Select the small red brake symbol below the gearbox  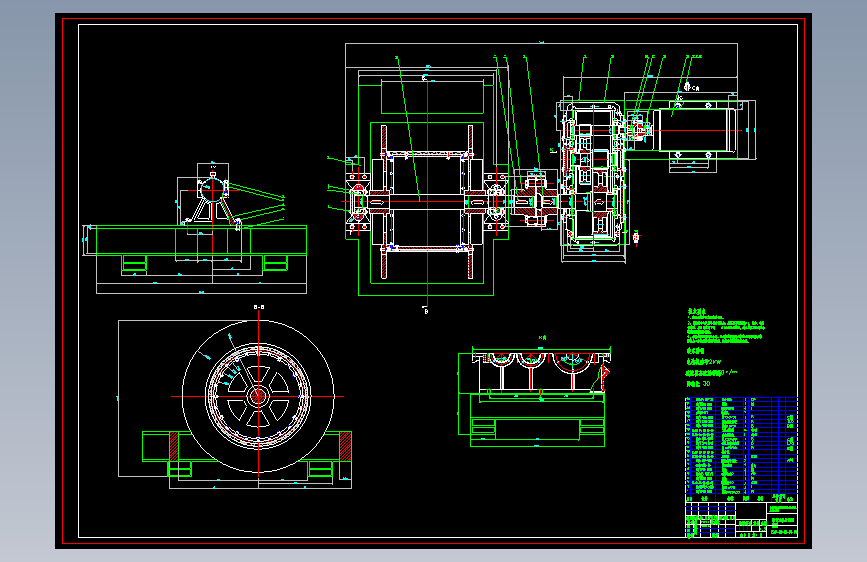(636, 237)
